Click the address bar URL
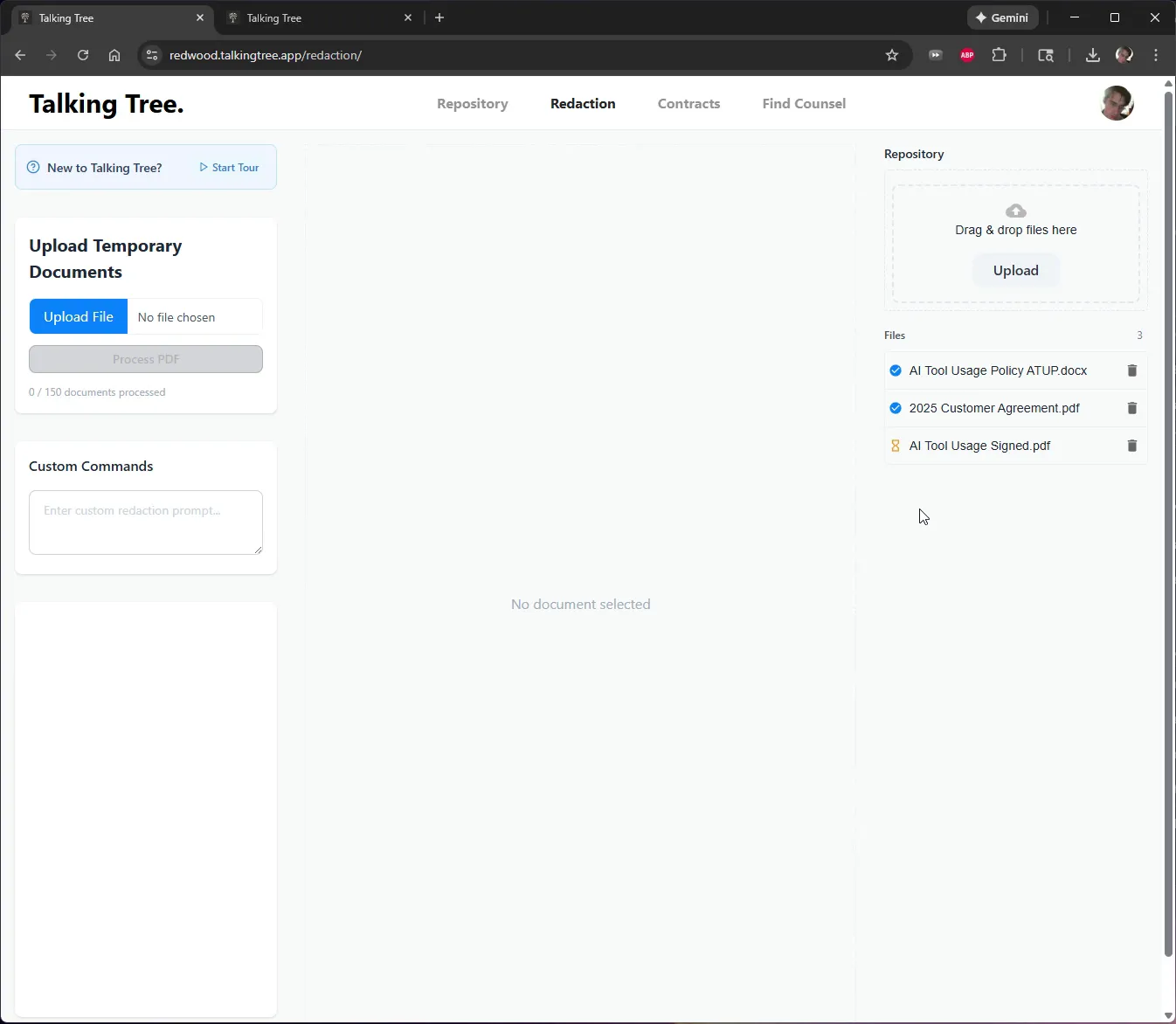This screenshot has width=1176, height=1024. click(x=266, y=55)
